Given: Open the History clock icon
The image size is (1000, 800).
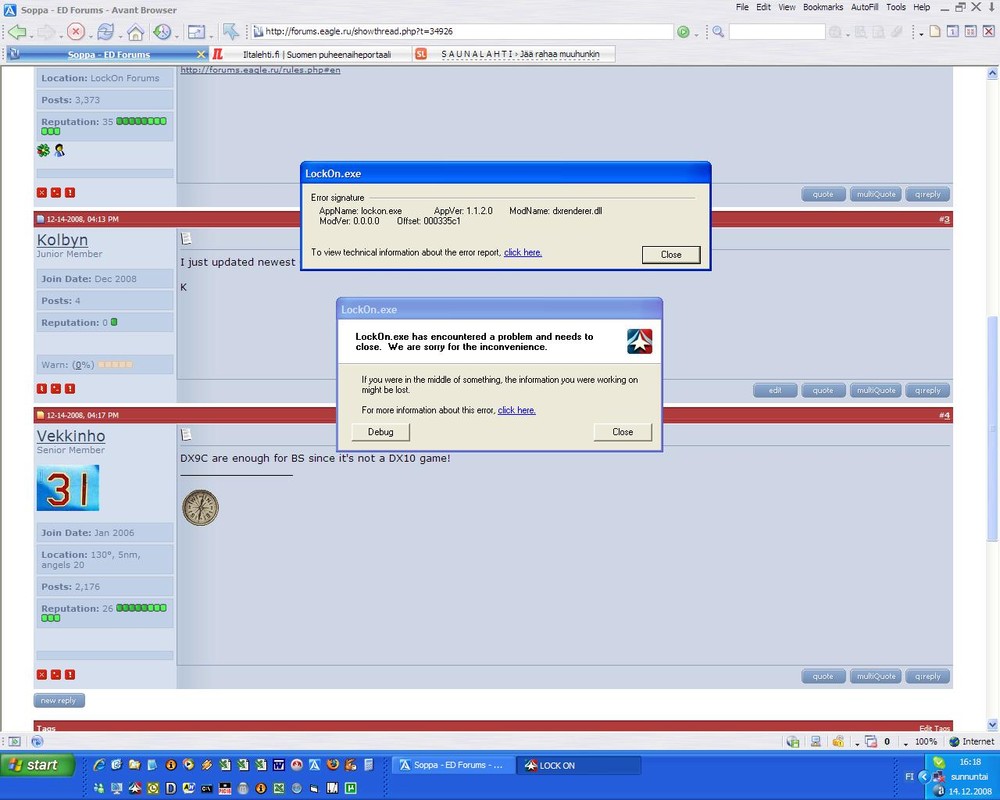Looking at the screenshot, I should 163,31.
